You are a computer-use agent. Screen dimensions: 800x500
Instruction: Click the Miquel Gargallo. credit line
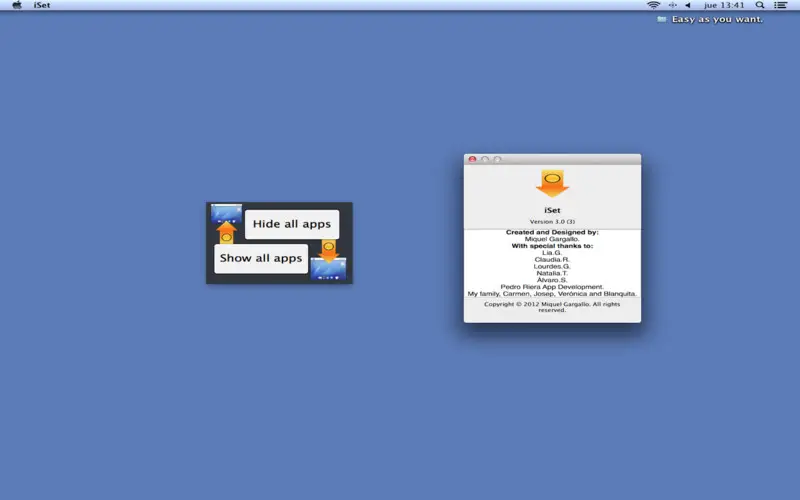point(552,239)
